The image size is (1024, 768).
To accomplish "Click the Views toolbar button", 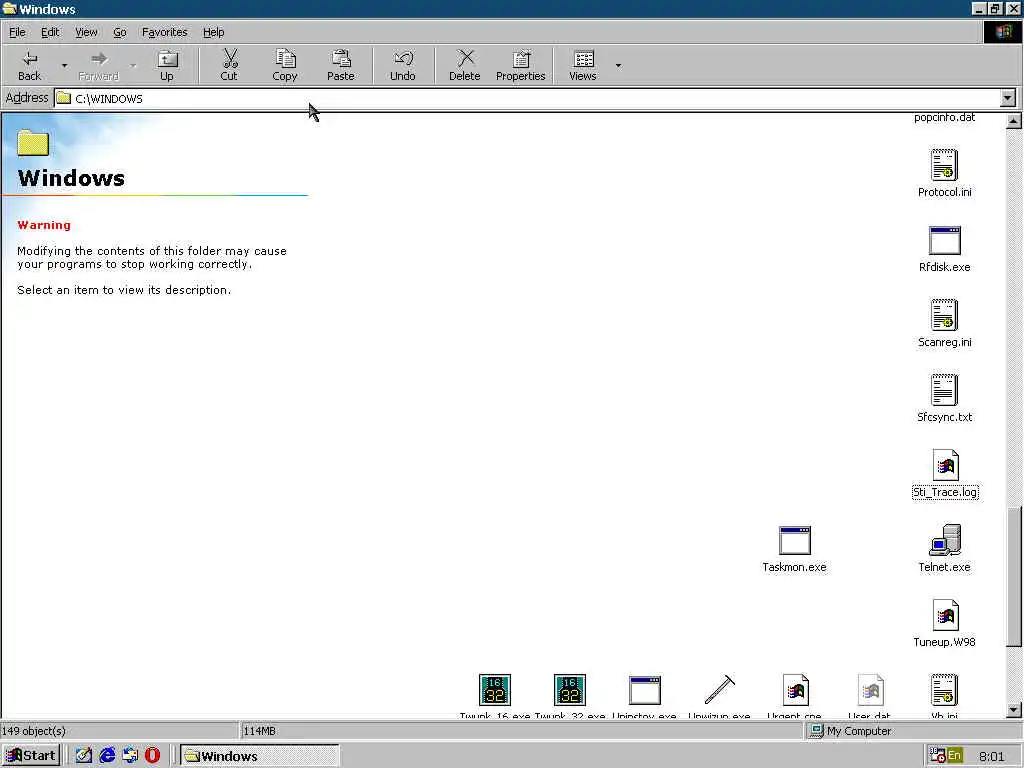I will [x=583, y=65].
